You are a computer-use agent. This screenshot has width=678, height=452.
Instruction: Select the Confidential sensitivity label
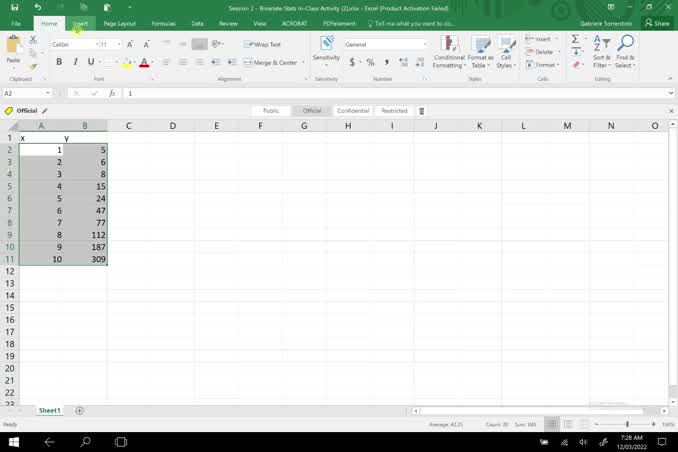click(353, 111)
